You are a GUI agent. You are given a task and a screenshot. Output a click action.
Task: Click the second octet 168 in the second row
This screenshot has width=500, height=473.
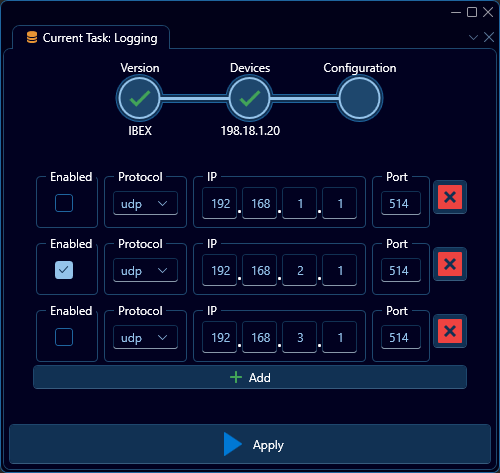pyautogui.click(x=260, y=270)
